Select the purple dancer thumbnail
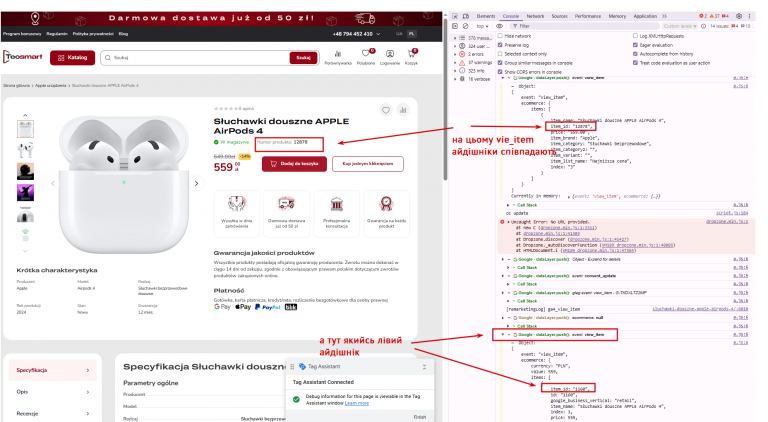This screenshot has height=422, width=768. click(25, 192)
